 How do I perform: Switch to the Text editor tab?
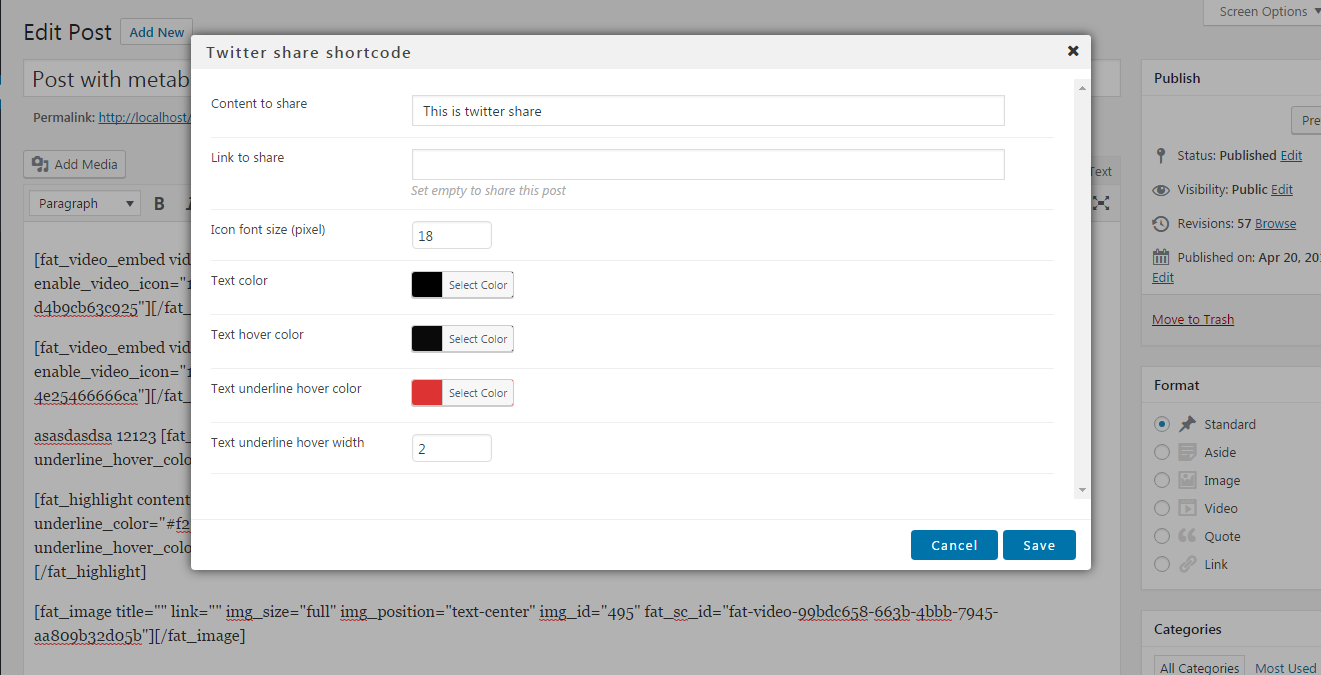pyautogui.click(x=1100, y=171)
